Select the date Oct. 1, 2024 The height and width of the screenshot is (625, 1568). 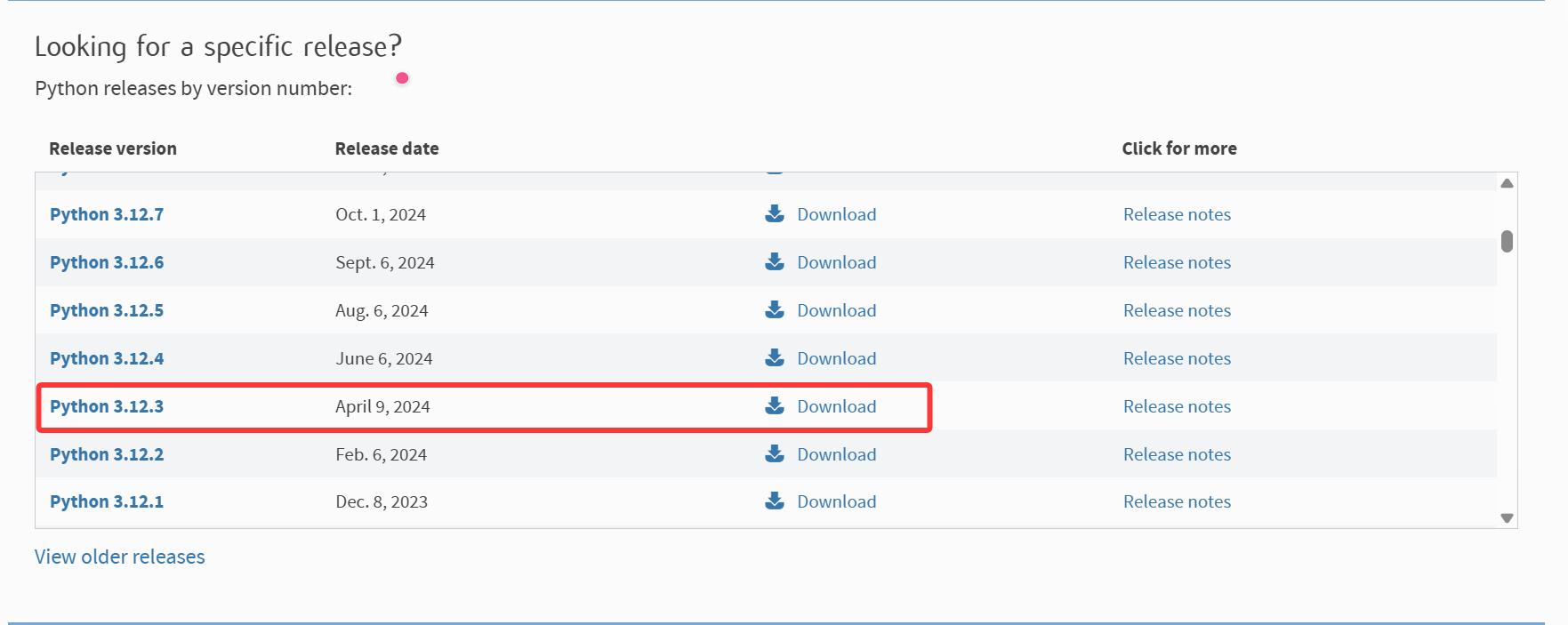381,214
